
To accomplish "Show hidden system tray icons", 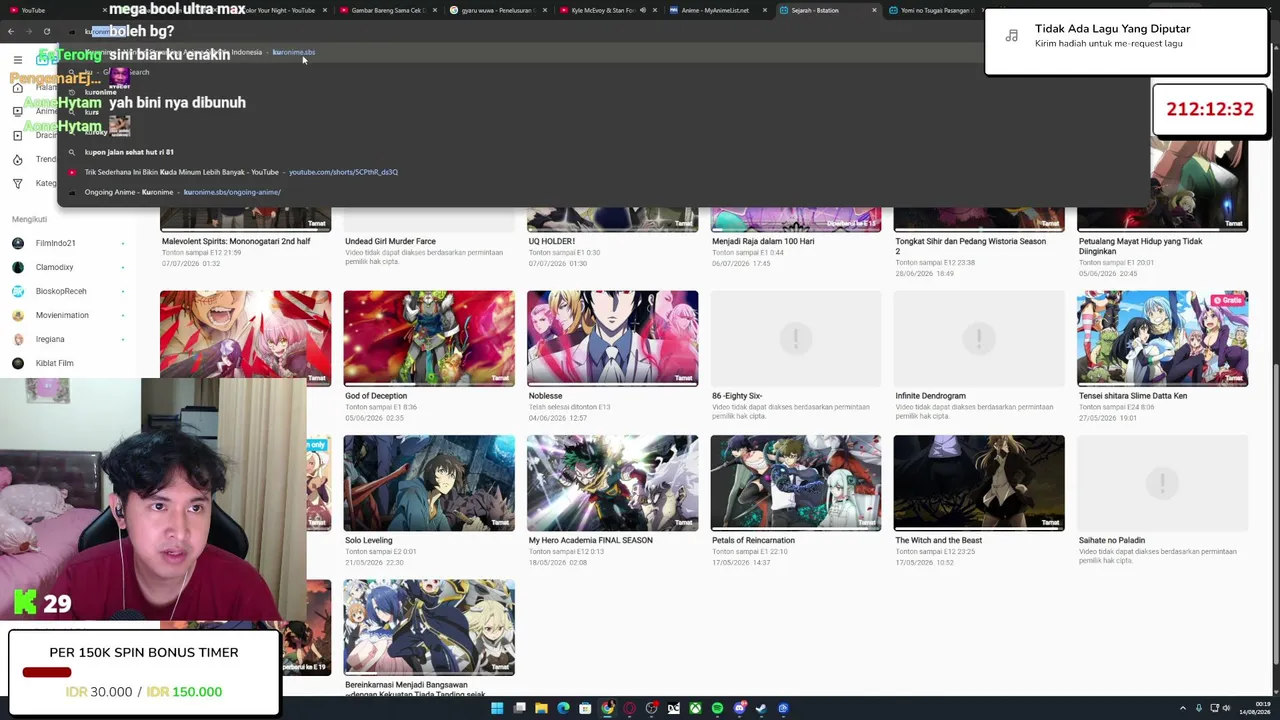I will pyautogui.click(x=1183, y=708).
